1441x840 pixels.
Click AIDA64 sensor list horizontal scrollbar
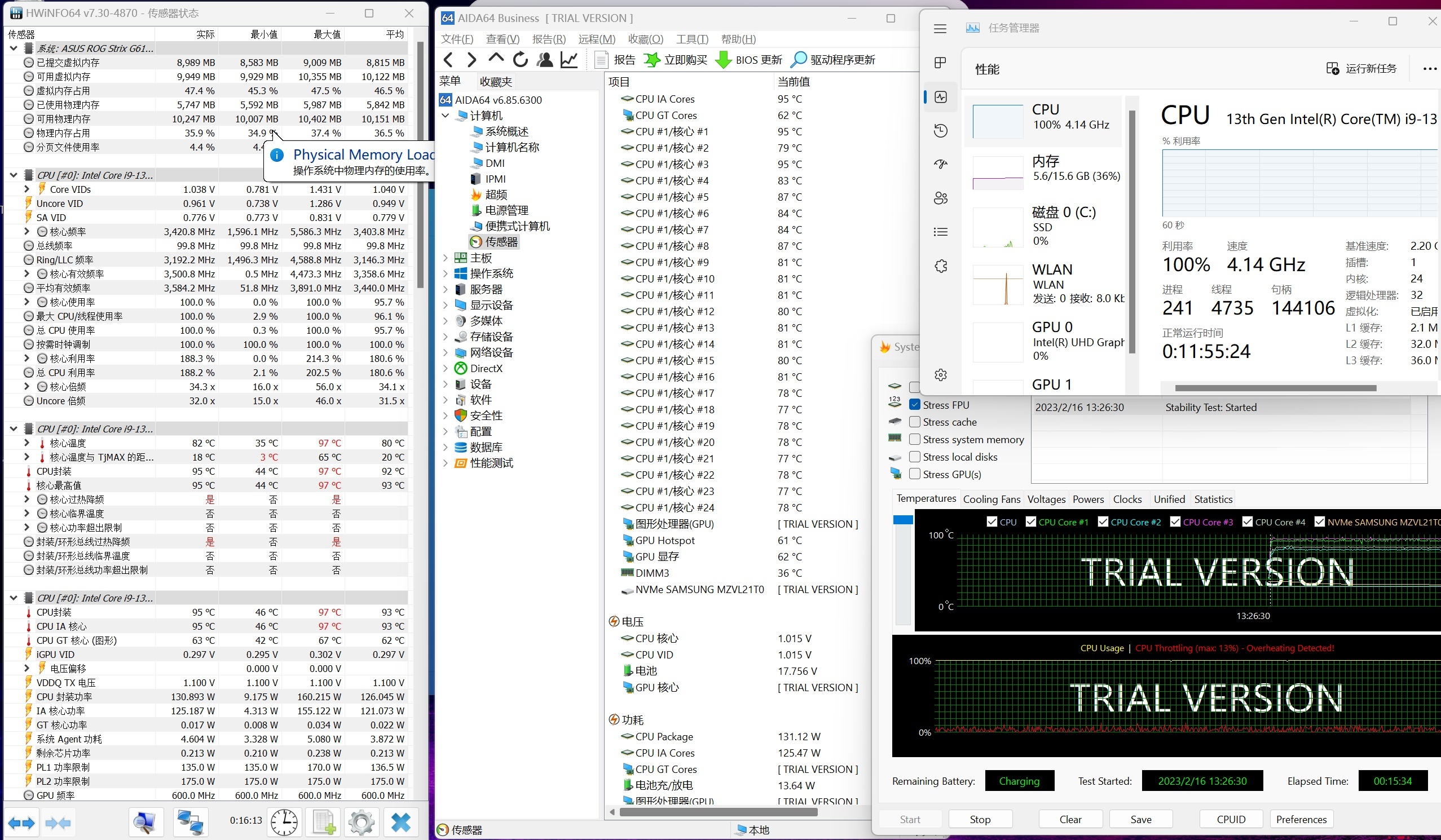tap(717, 812)
